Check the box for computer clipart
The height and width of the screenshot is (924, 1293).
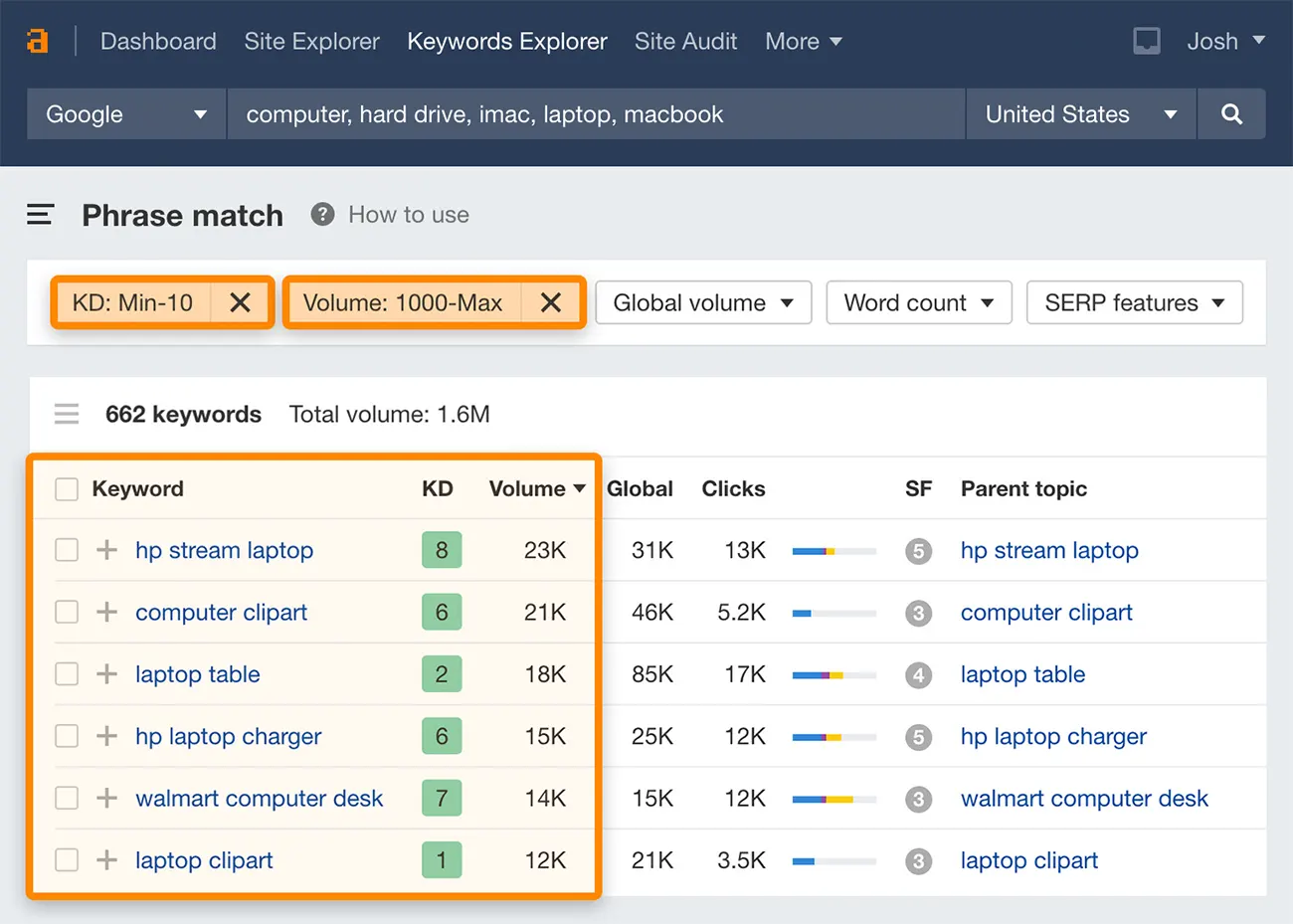click(67, 613)
